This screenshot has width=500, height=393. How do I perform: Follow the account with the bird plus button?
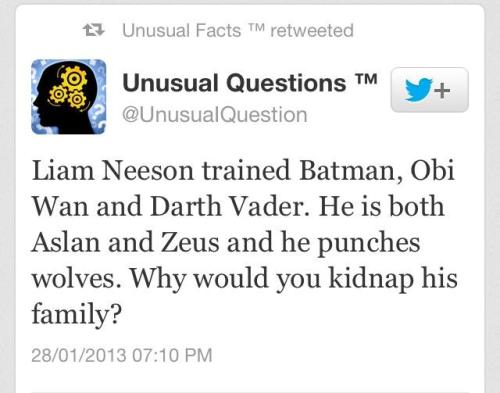tap(430, 90)
